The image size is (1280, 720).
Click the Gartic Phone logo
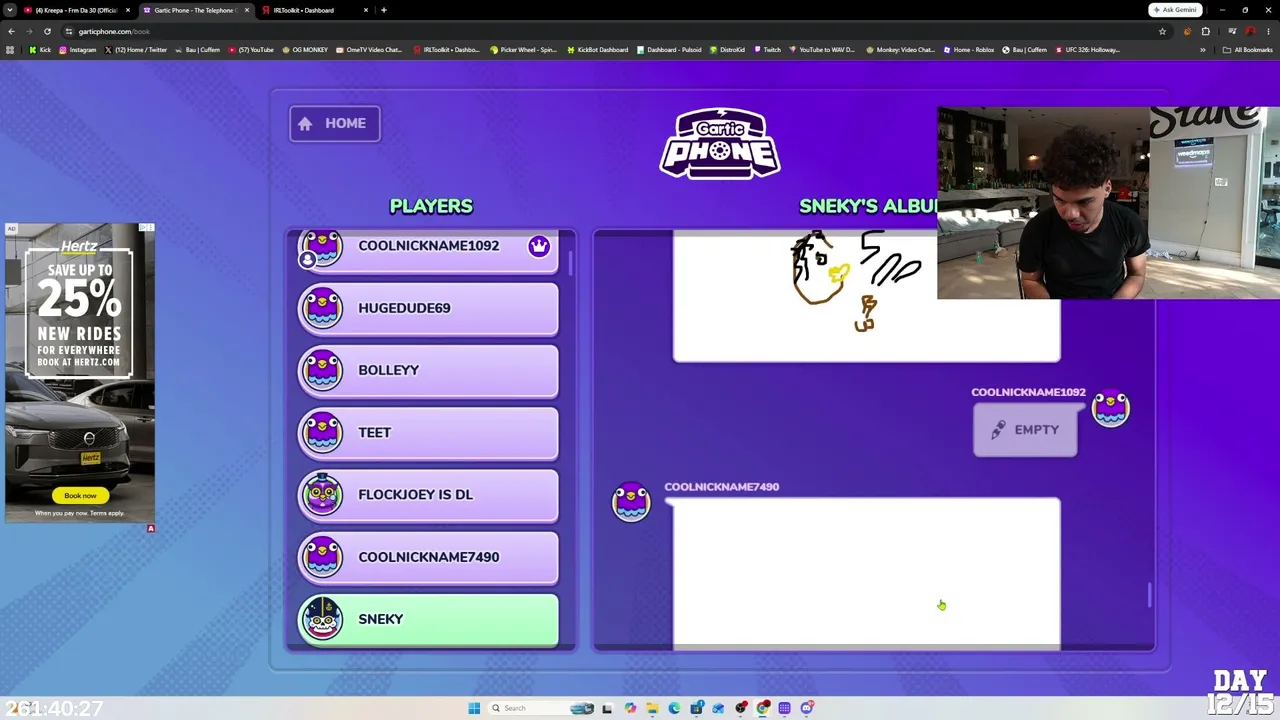[x=720, y=143]
